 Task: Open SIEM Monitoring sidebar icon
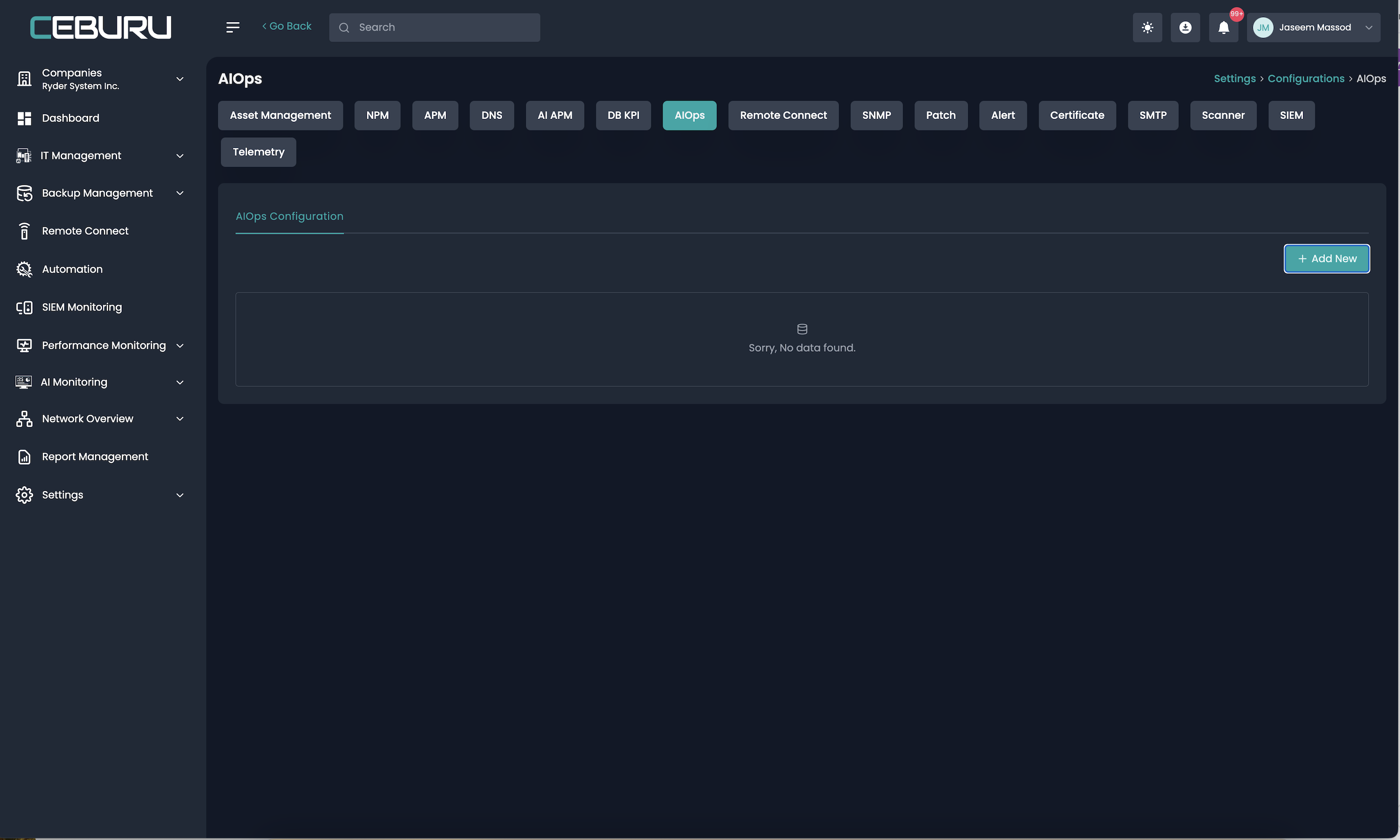tap(24, 308)
